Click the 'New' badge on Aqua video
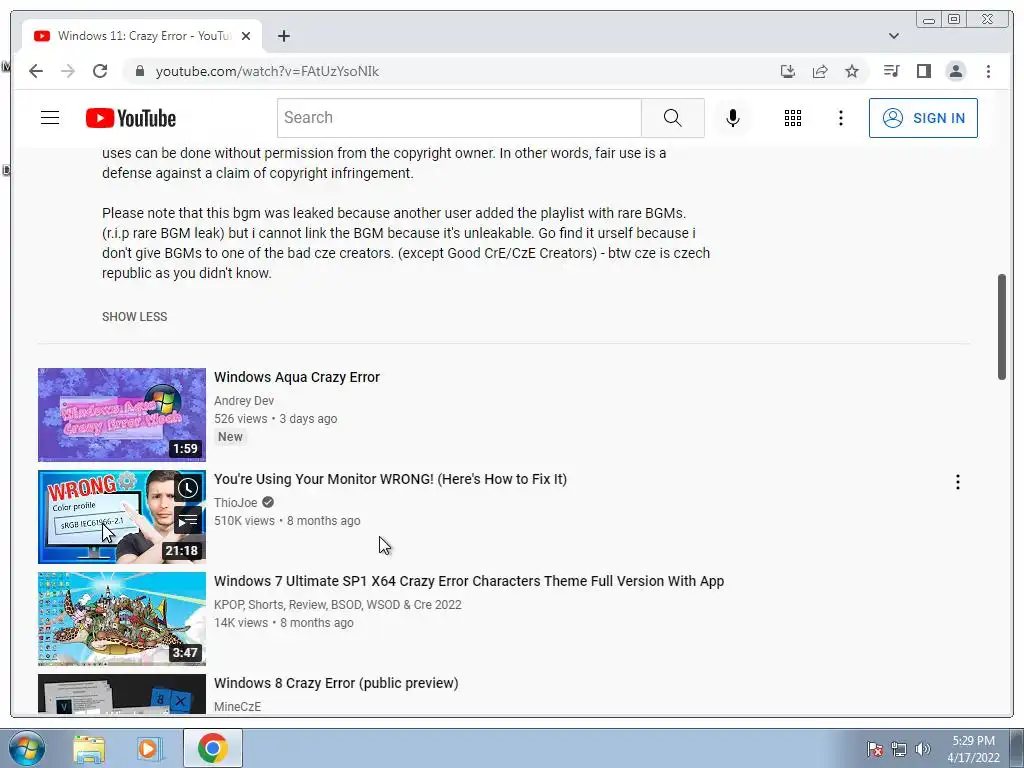The width and height of the screenshot is (1024, 768). [231, 437]
